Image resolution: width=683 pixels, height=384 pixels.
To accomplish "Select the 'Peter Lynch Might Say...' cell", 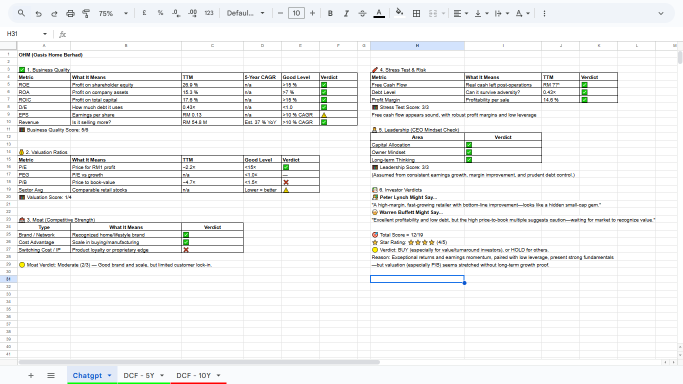I will click(417, 197).
